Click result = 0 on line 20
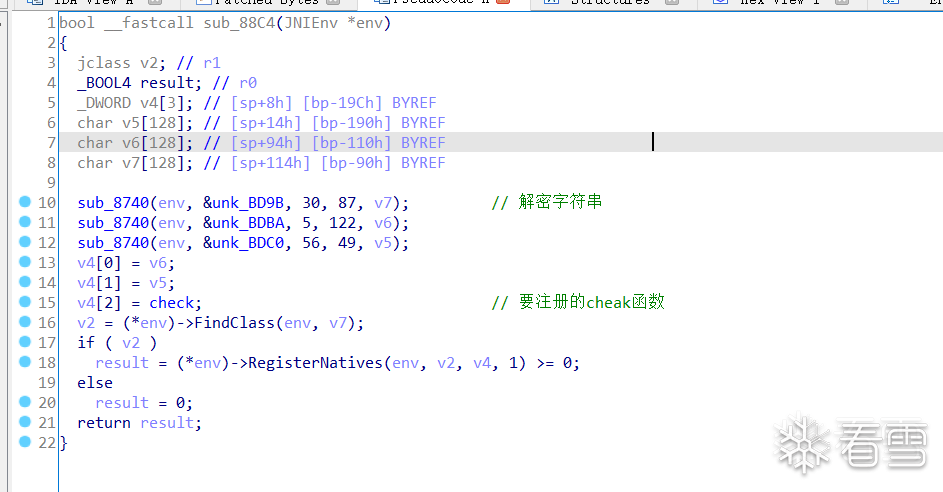The height and width of the screenshot is (492, 943). pyautogui.click(x=144, y=403)
